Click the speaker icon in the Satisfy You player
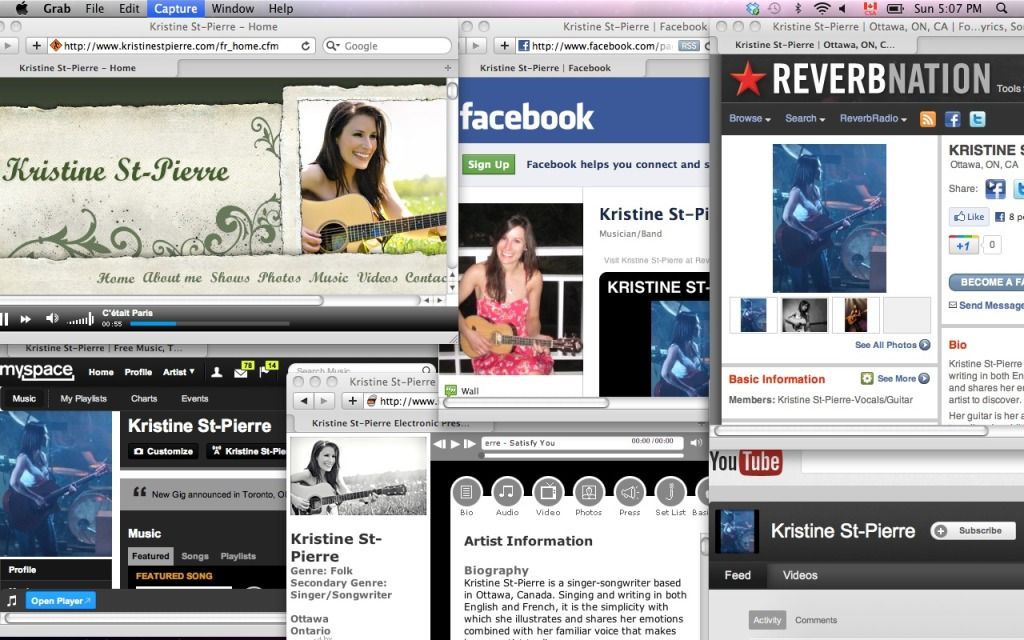Image resolution: width=1024 pixels, height=640 pixels. pyautogui.click(x=697, y=442)
